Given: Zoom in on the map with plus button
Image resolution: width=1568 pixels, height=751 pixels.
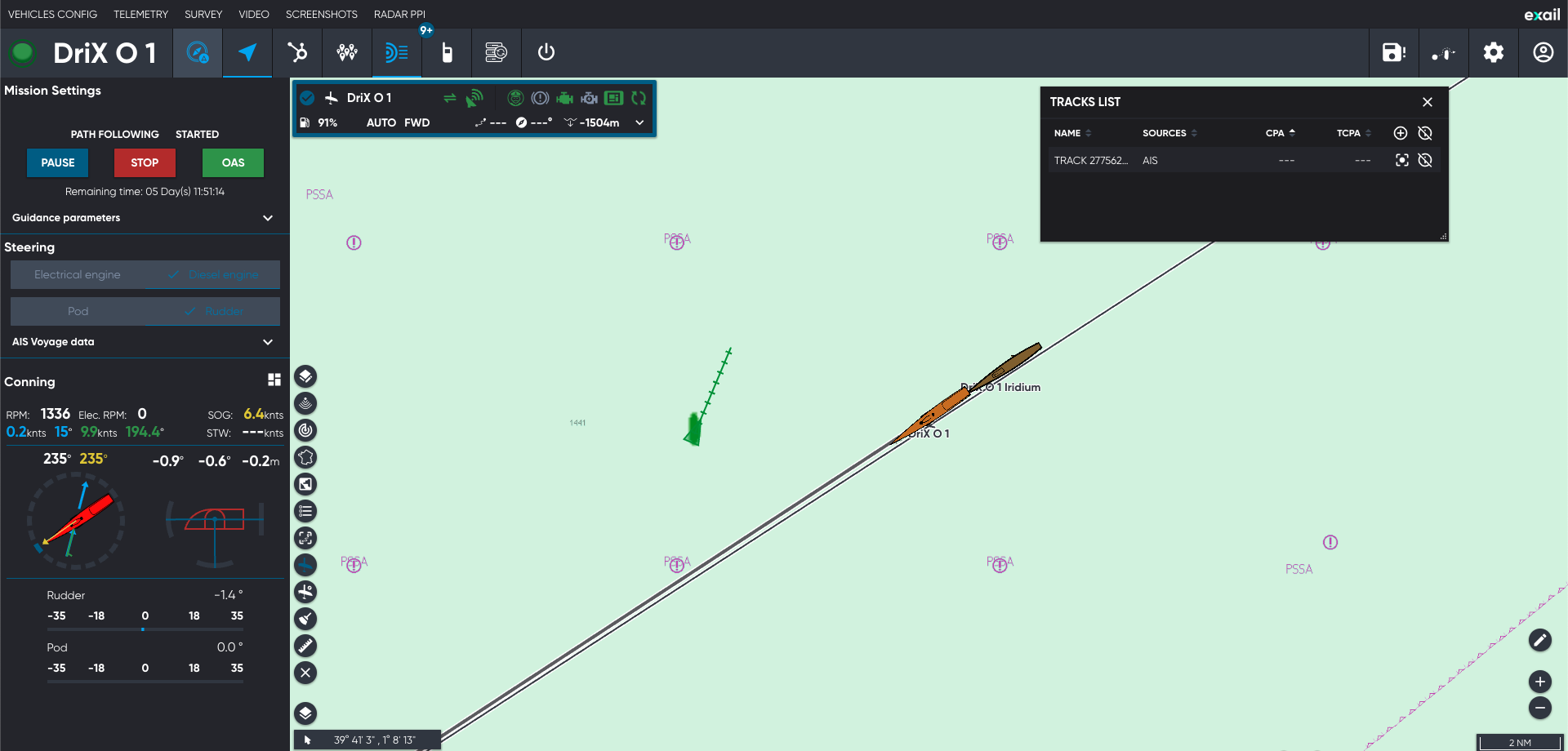Looking at the screenshot, I should (x=1540, y=682).
